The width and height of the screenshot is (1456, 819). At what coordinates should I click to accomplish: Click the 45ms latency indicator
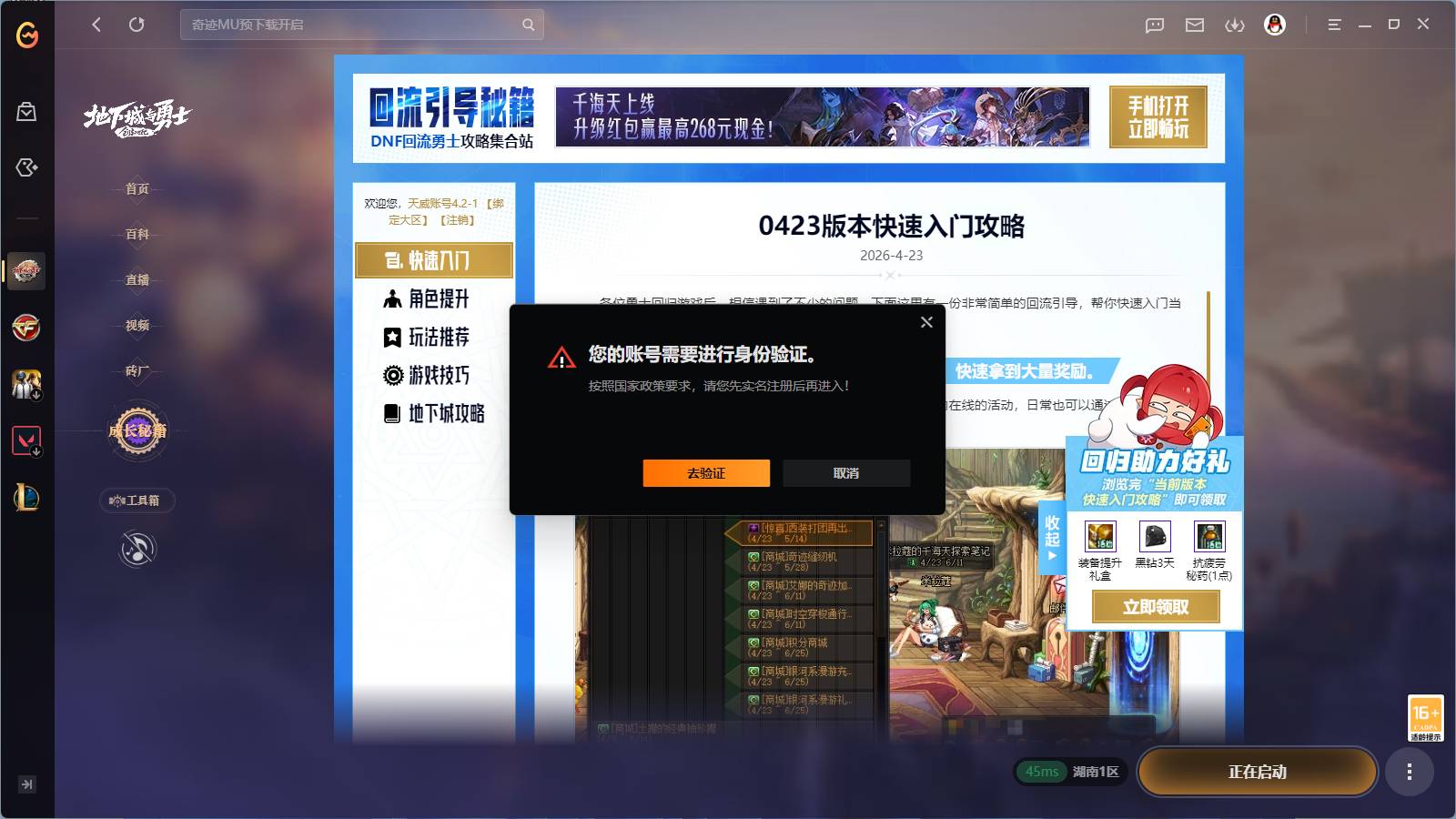tap(1042, 772)
